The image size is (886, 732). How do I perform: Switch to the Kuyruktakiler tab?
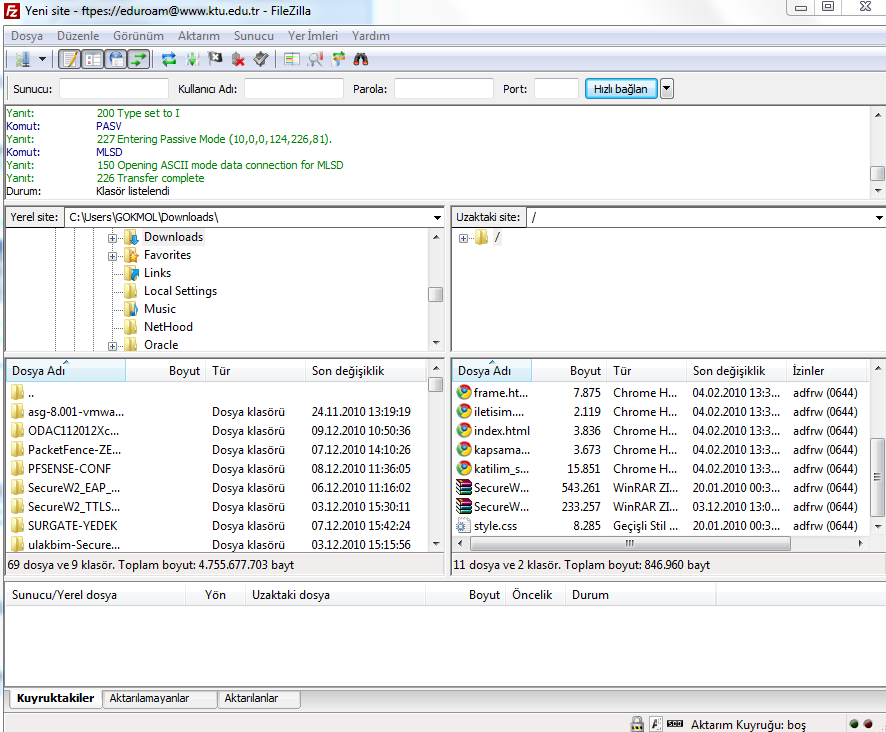[55, 698]
